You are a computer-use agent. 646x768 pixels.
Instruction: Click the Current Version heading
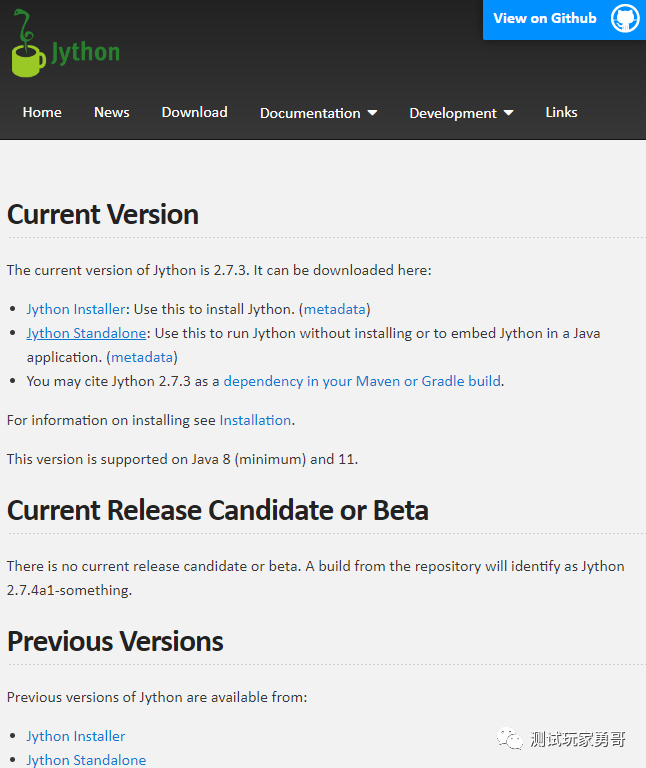tap(103, 215)
